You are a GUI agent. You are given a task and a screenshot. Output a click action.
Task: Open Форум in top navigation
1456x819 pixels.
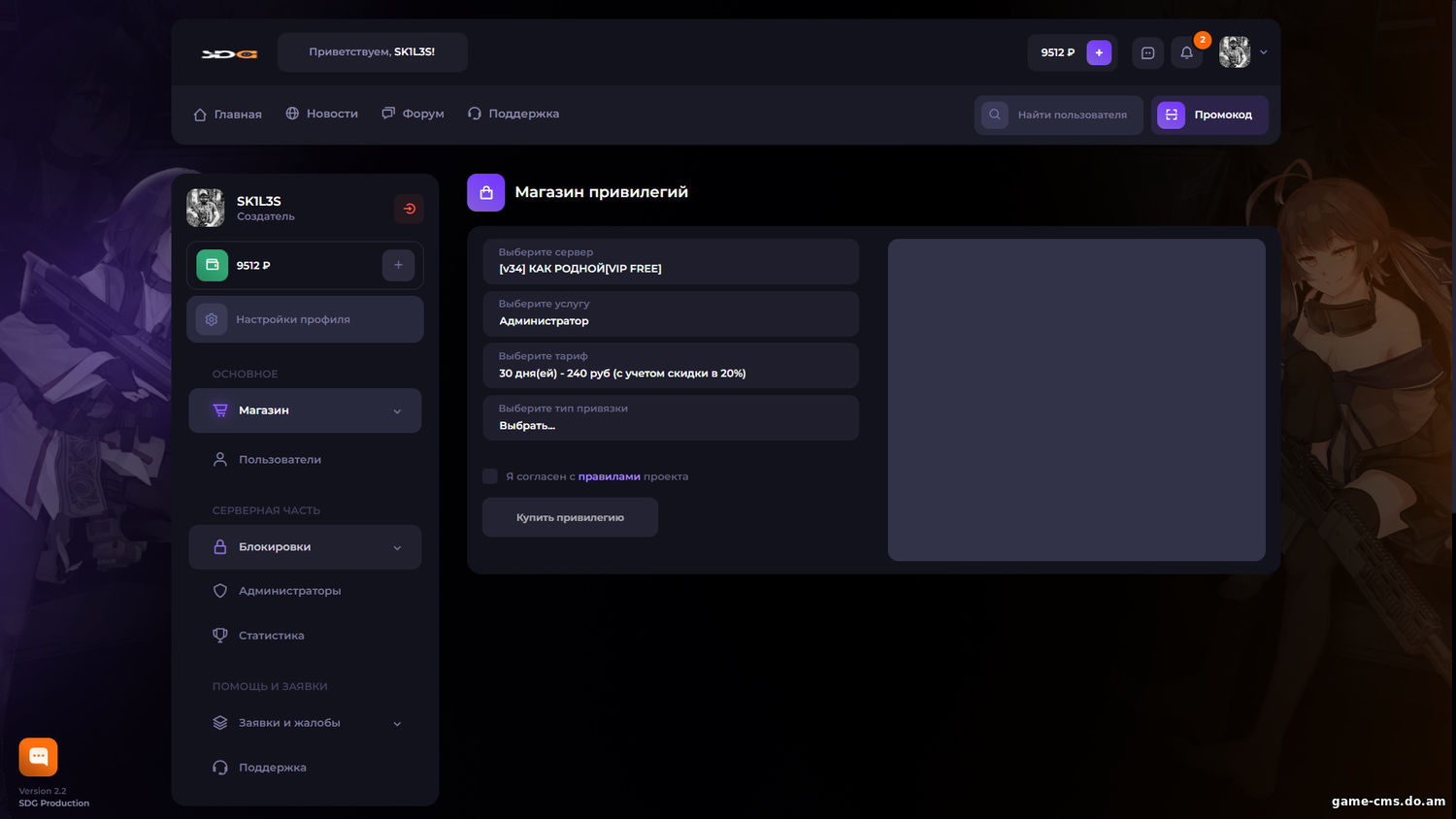point(413,115)
